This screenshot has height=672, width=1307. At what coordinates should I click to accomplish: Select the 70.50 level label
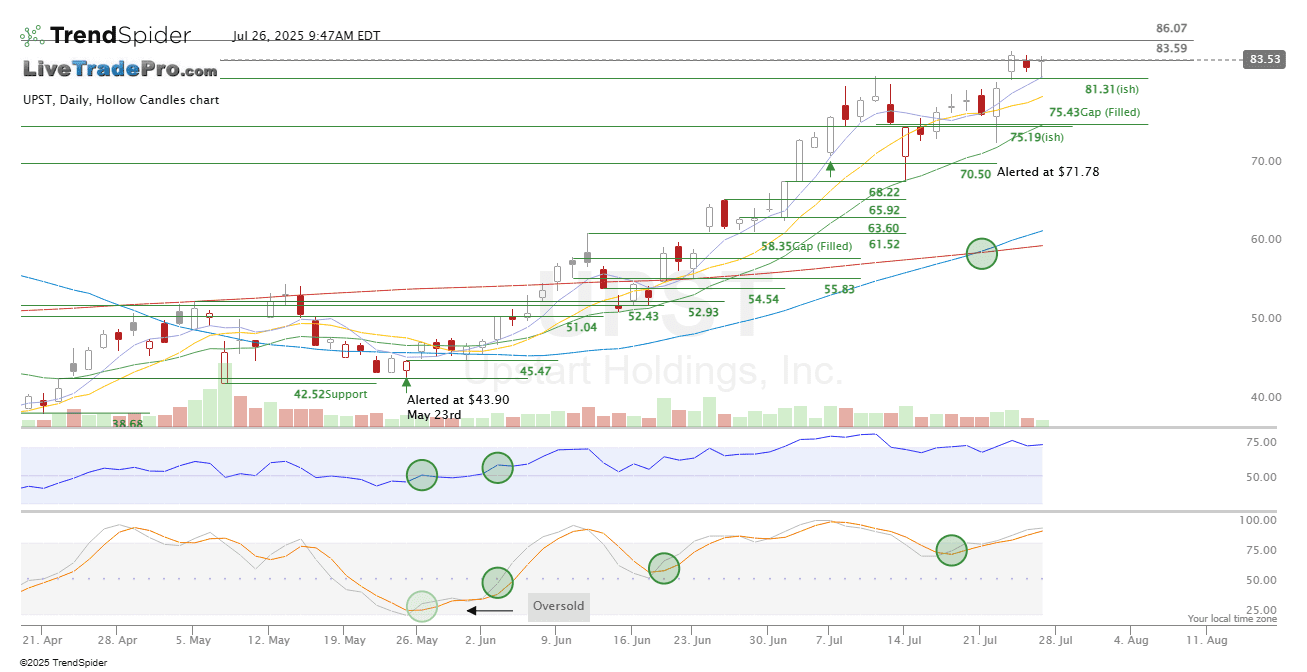(975, 174)
